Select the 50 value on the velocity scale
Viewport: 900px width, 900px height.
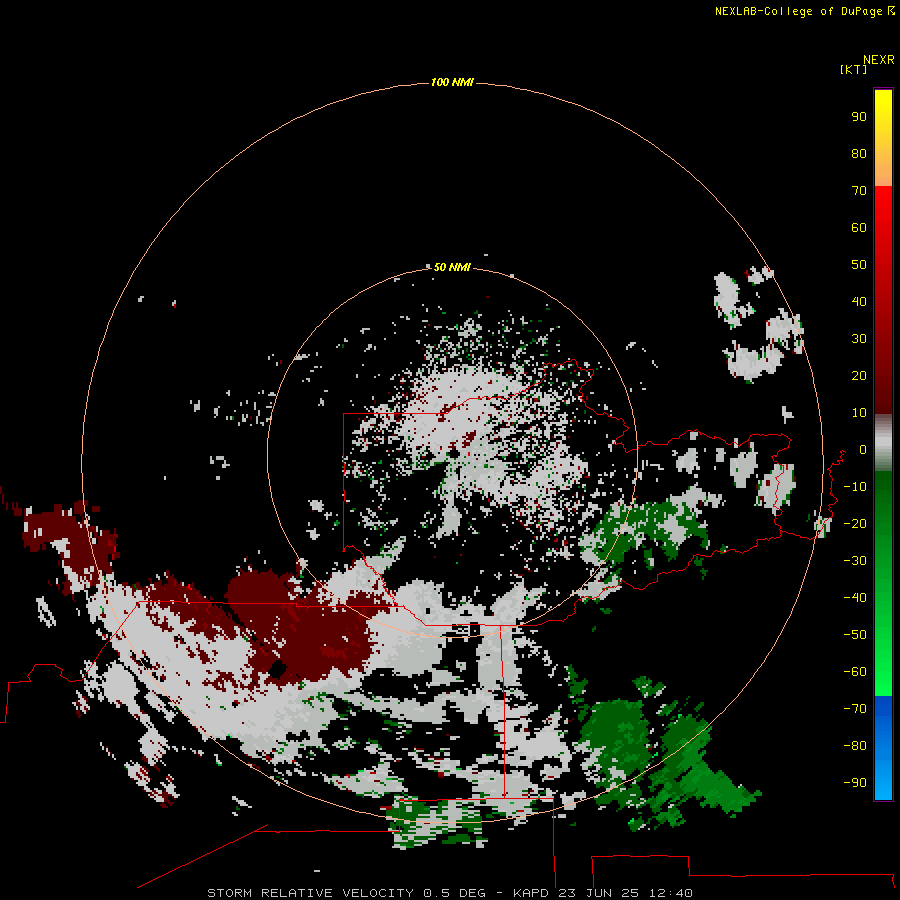[859, 265]
